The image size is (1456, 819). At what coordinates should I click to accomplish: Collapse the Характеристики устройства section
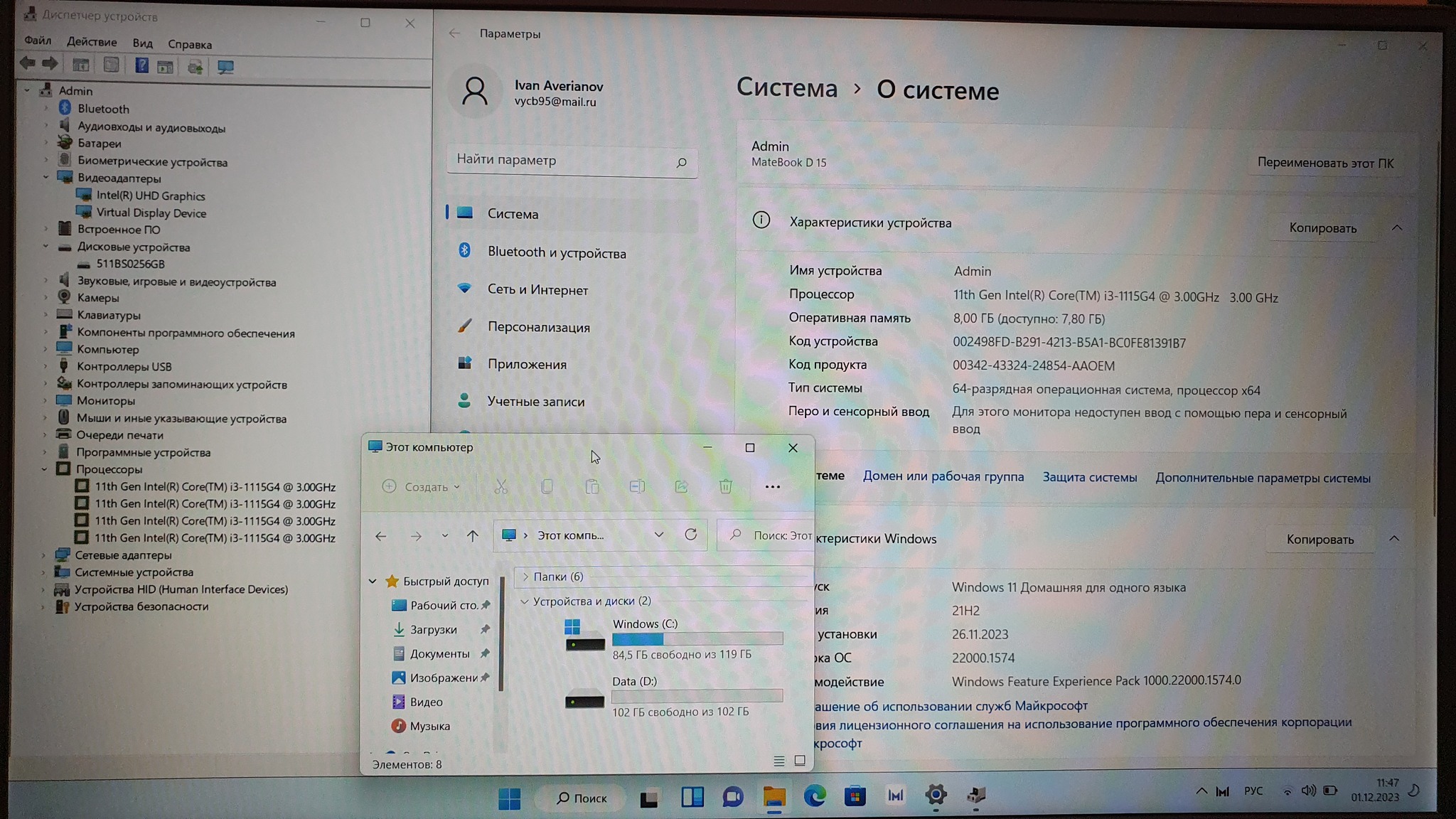(1396, 227)
